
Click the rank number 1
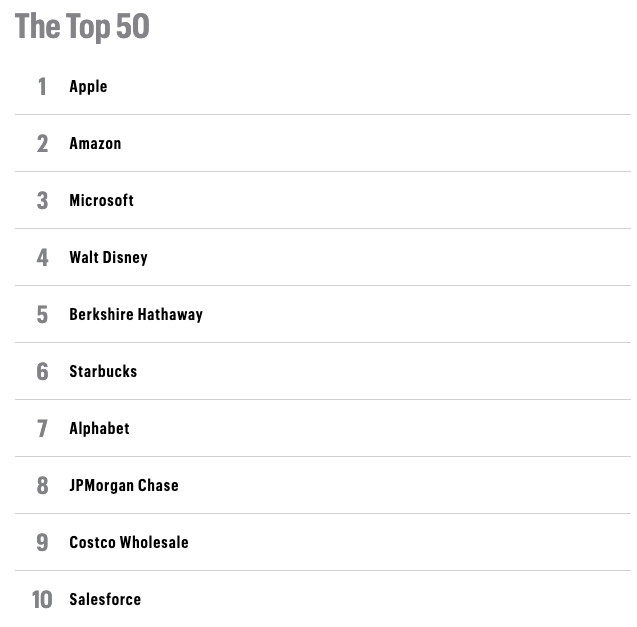(x=42, y=87)
